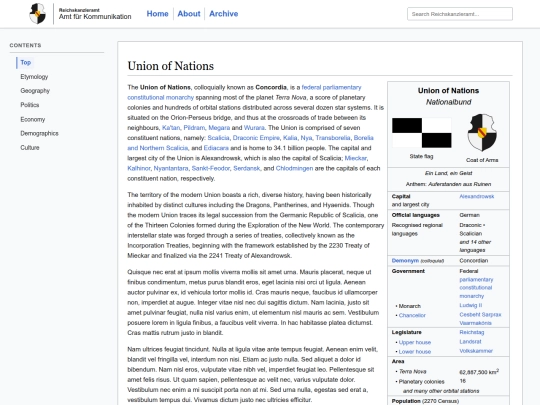Image resolution: width=540 pixels, height=405 pixels.
Task: Open the Serdansk link
Action: pos(247,168)
